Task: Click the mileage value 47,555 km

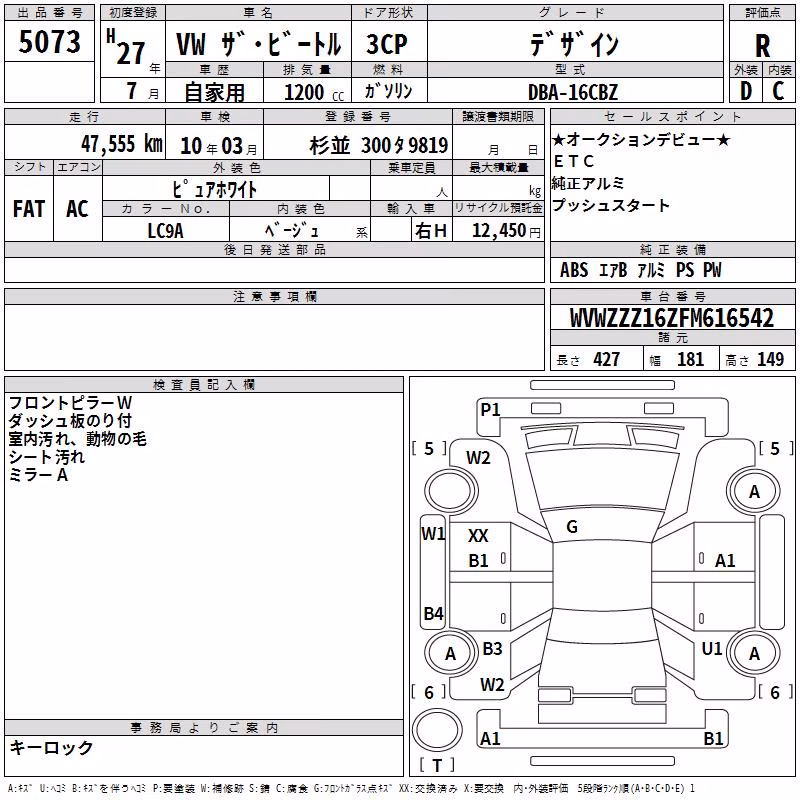Action: point(122,144)
